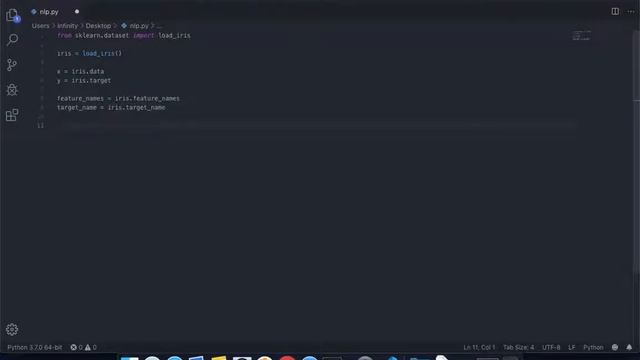Change Tab Size: 4 indentation setting
The image size is (640, 360).
pyautogui.click(x=518, y=347)
